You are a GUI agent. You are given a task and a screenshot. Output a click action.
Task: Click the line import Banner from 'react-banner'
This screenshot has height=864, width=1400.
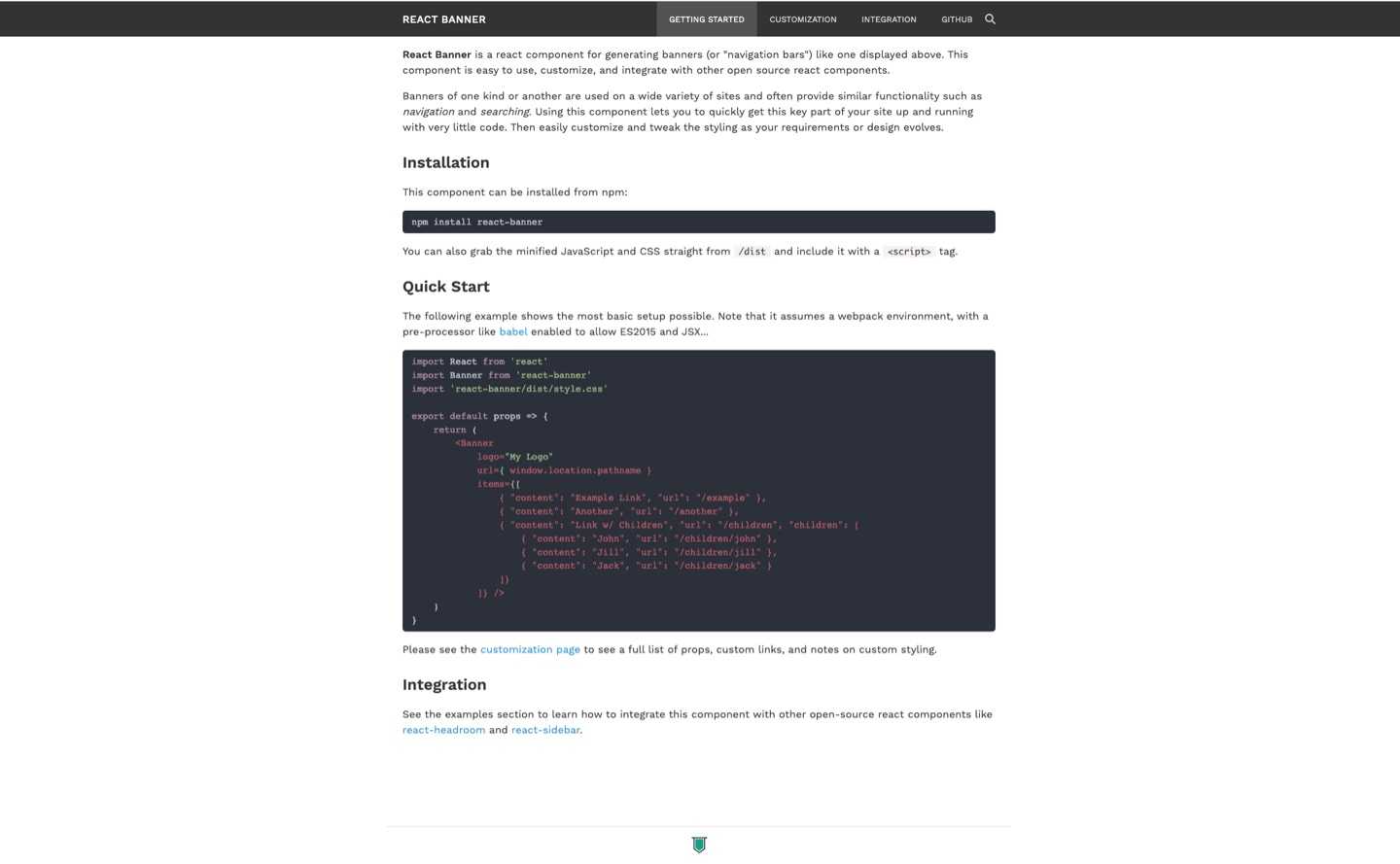(x=501, y=375)
